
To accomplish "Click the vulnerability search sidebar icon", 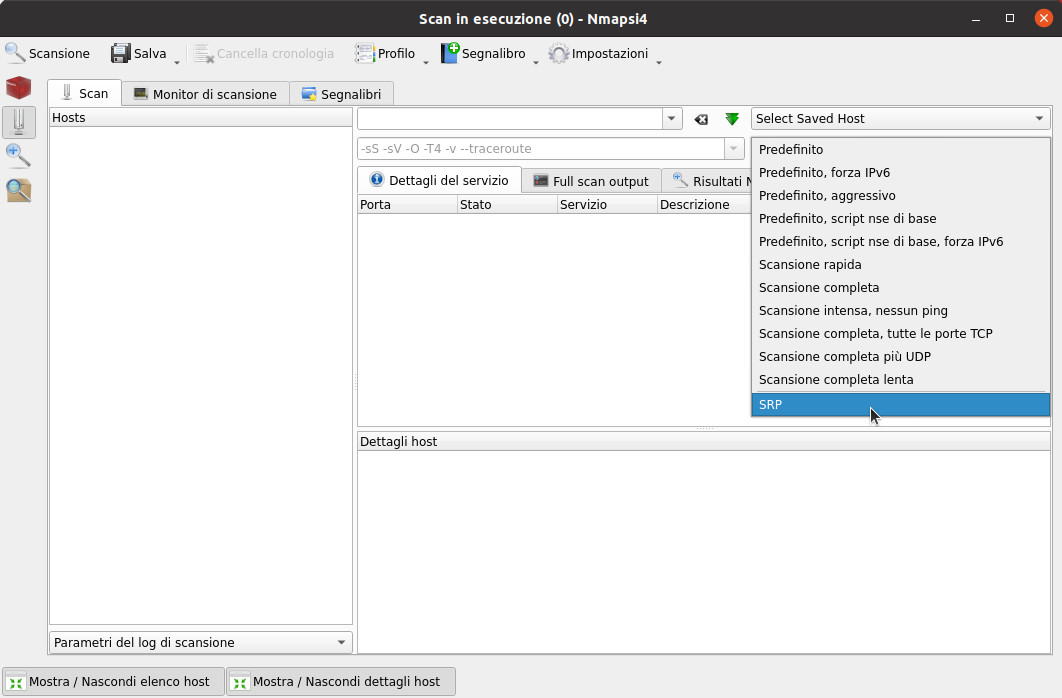I will click(x=18, y=190).
